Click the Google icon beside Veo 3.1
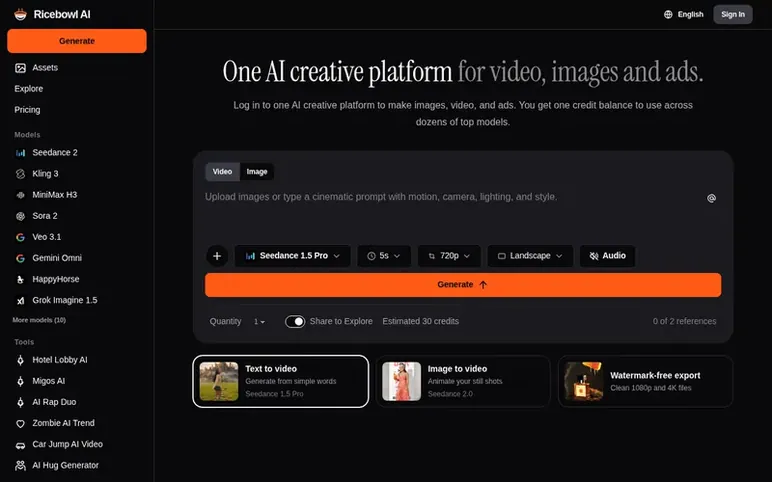 point(20,237)
